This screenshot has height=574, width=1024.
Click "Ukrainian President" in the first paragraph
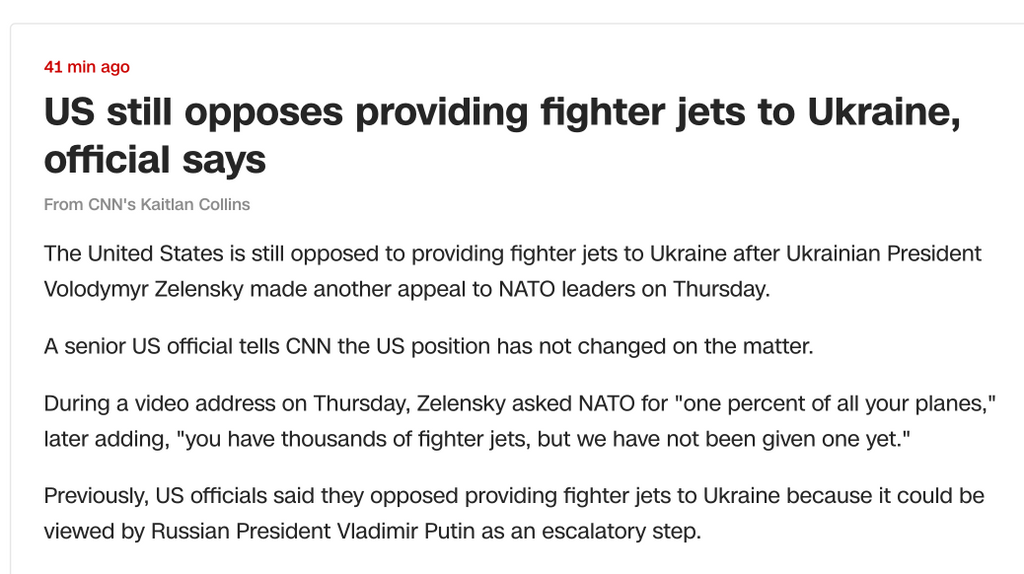pyautogui.click(x=884, y=253)
